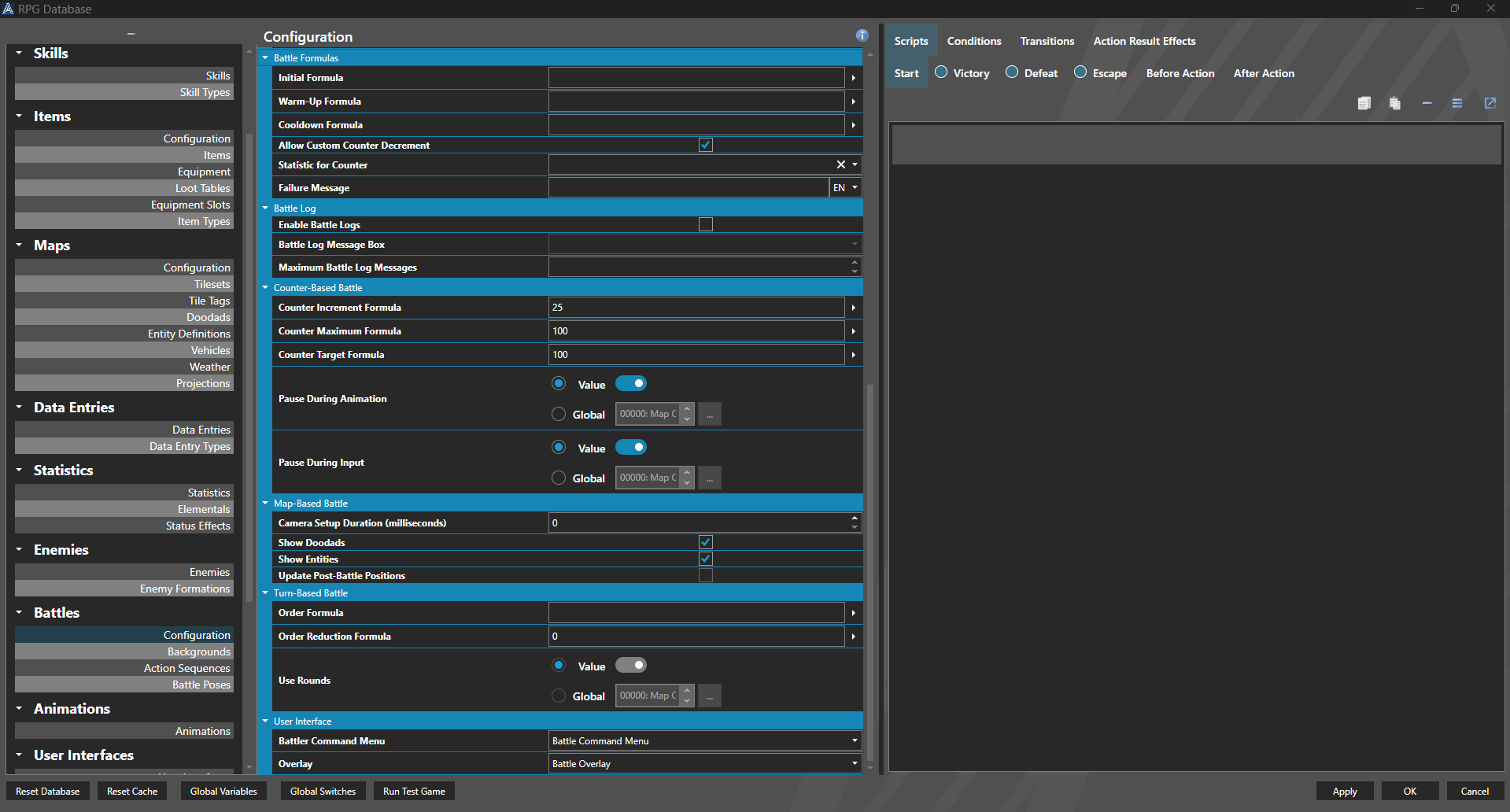This screenshot has height=812, width=1510.
Task: Open the Counter Increment Formula editor arrow
Action: pyautogui.click(x=853, y=308)
